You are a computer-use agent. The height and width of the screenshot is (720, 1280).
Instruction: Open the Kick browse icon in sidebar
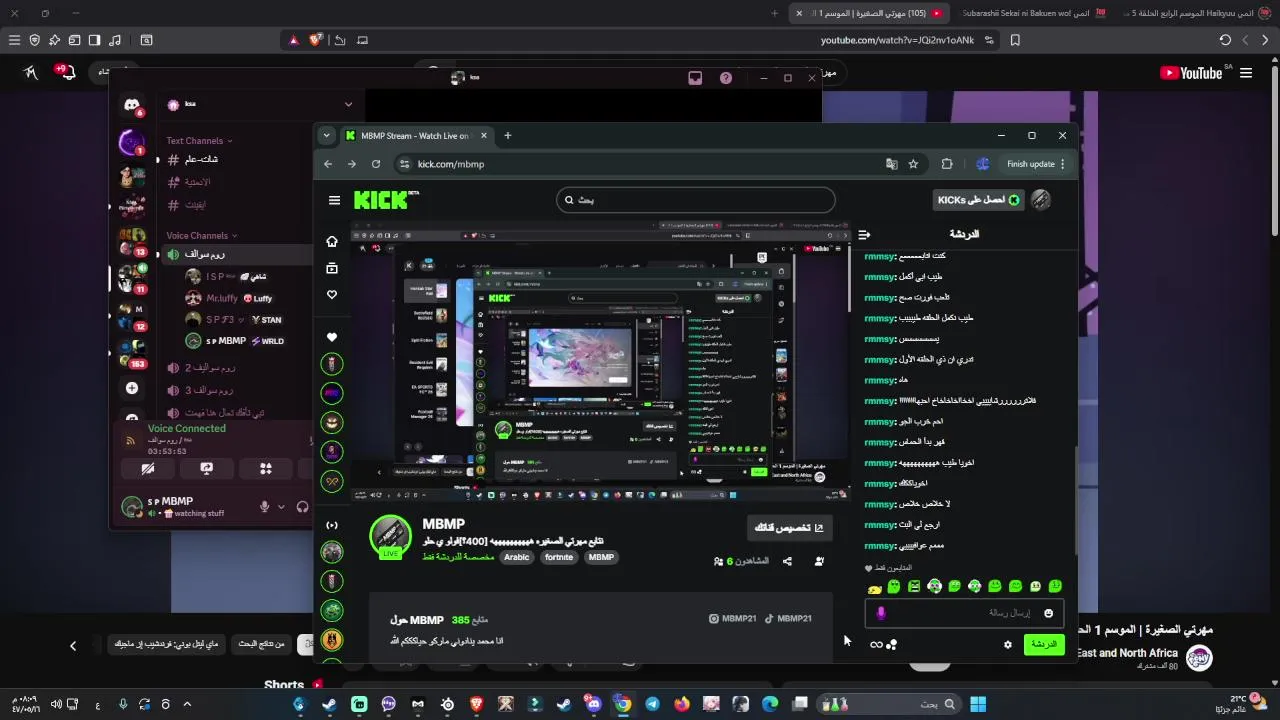tap(332, 268)
